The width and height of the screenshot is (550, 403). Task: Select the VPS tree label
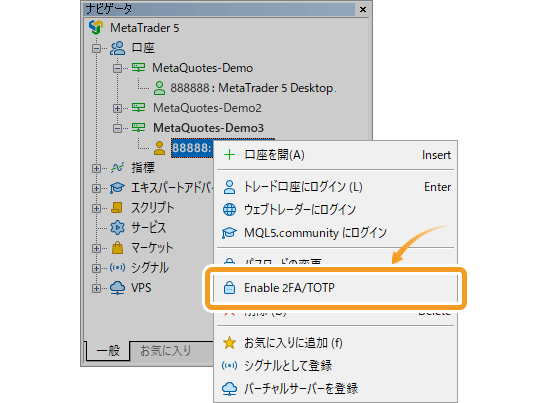tap(141, 288)
